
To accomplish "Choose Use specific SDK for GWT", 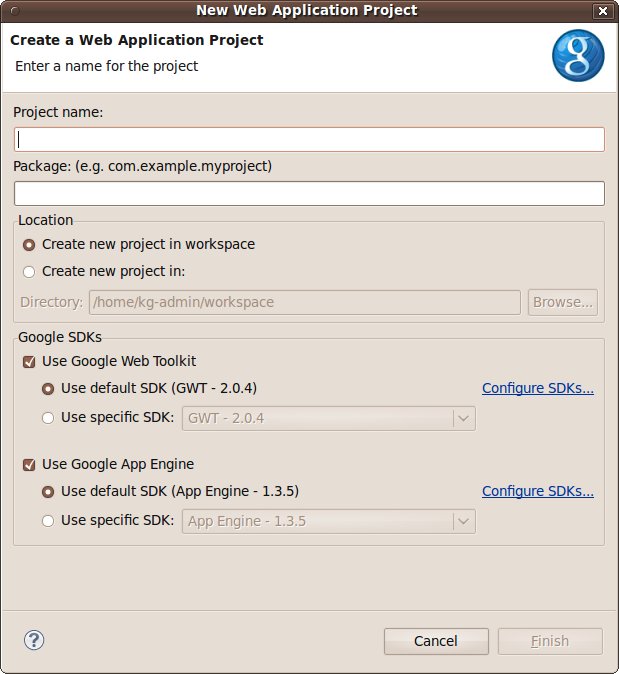I will point(48,418).
